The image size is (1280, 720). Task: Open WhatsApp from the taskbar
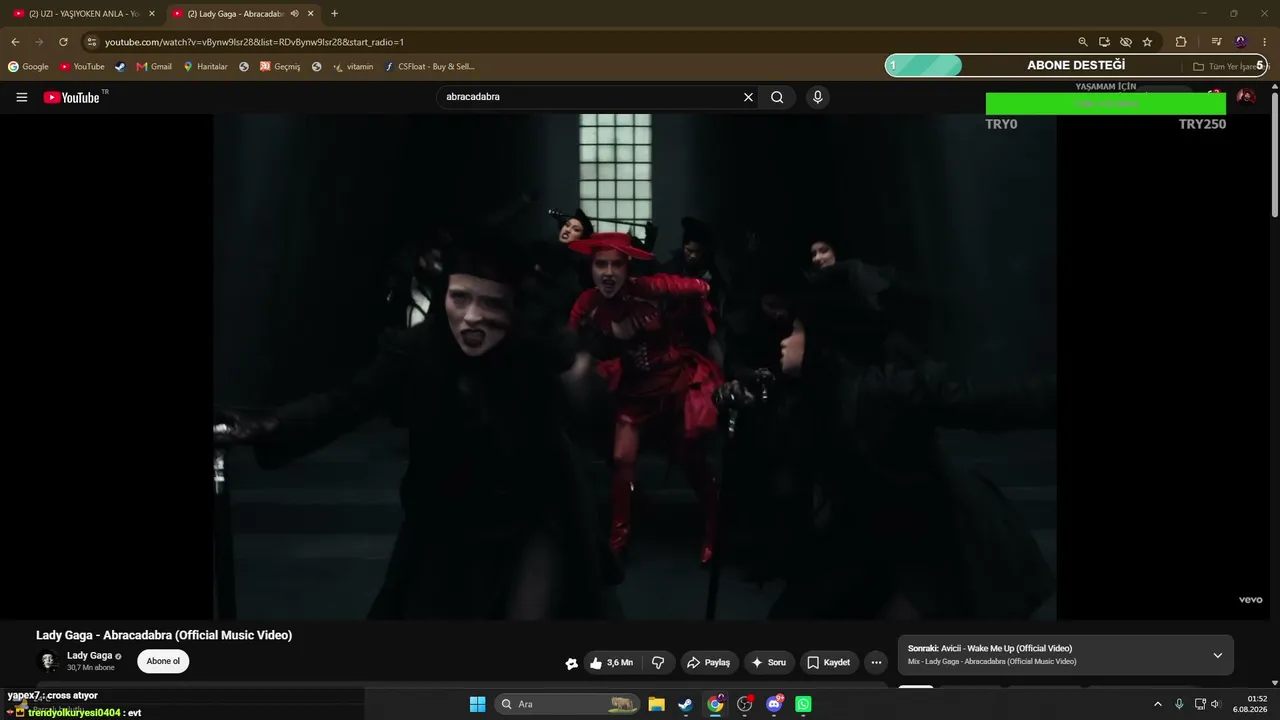point(803,704)
